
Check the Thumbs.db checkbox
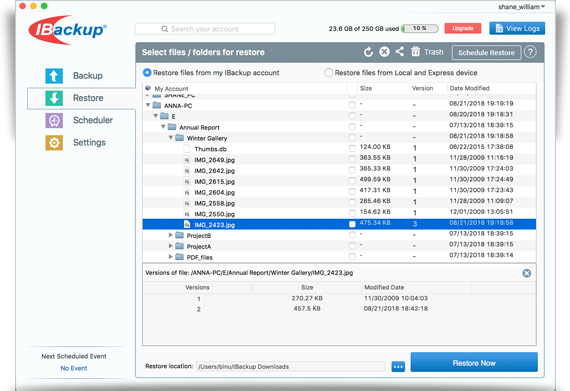(352, 149)
